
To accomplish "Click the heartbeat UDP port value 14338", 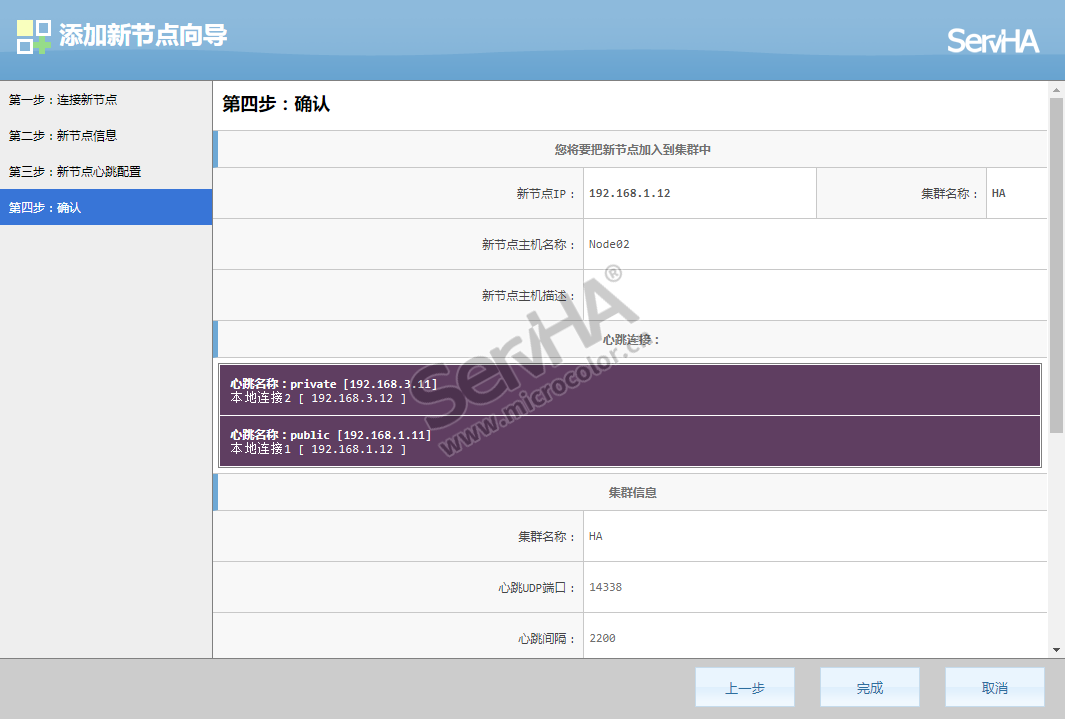I will click(606, 588).
